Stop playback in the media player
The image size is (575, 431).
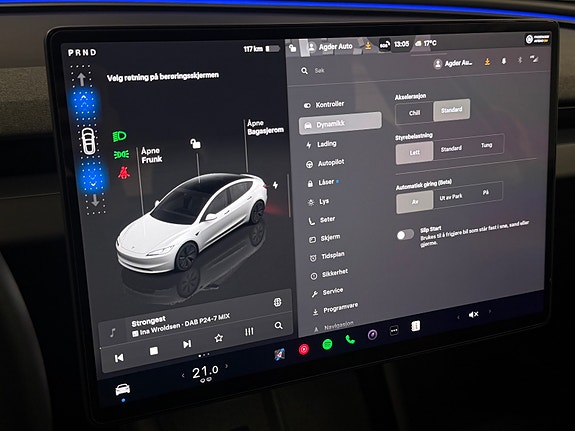click(x=154, y=351)
